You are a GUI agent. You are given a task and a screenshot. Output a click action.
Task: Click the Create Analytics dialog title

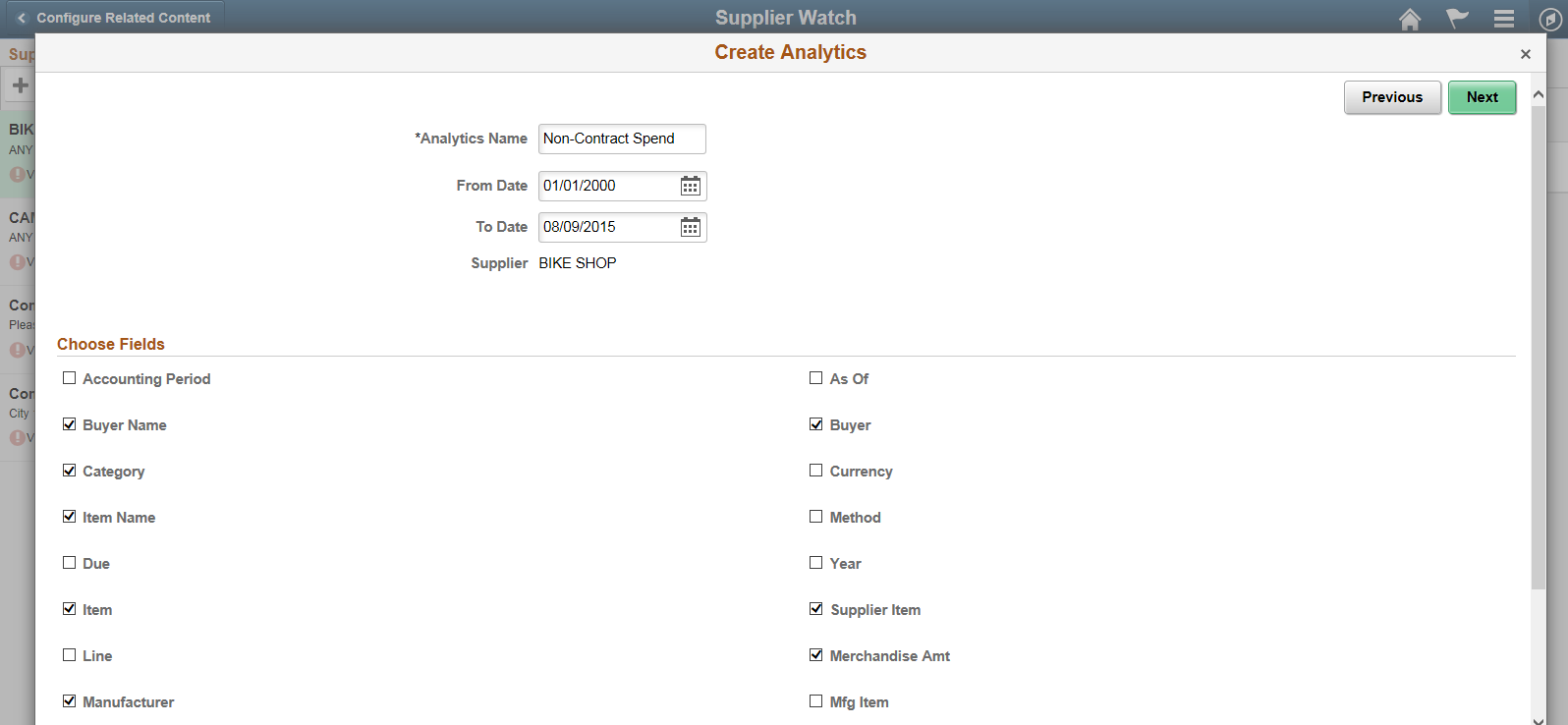click(x=790, y=52)
